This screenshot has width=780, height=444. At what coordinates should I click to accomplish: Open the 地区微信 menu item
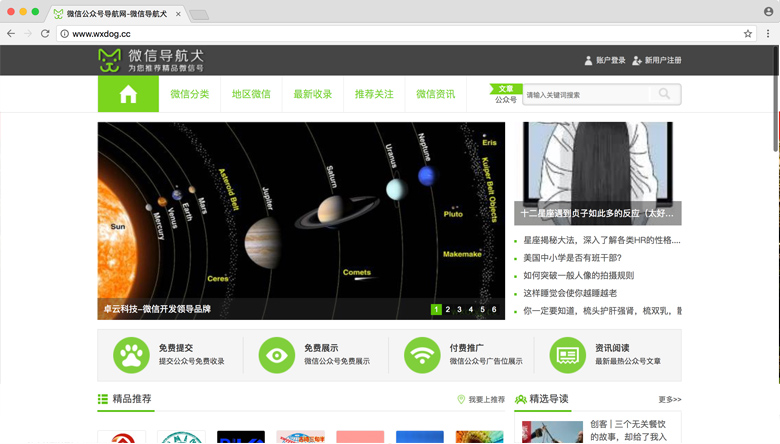(x=251, y=94)
